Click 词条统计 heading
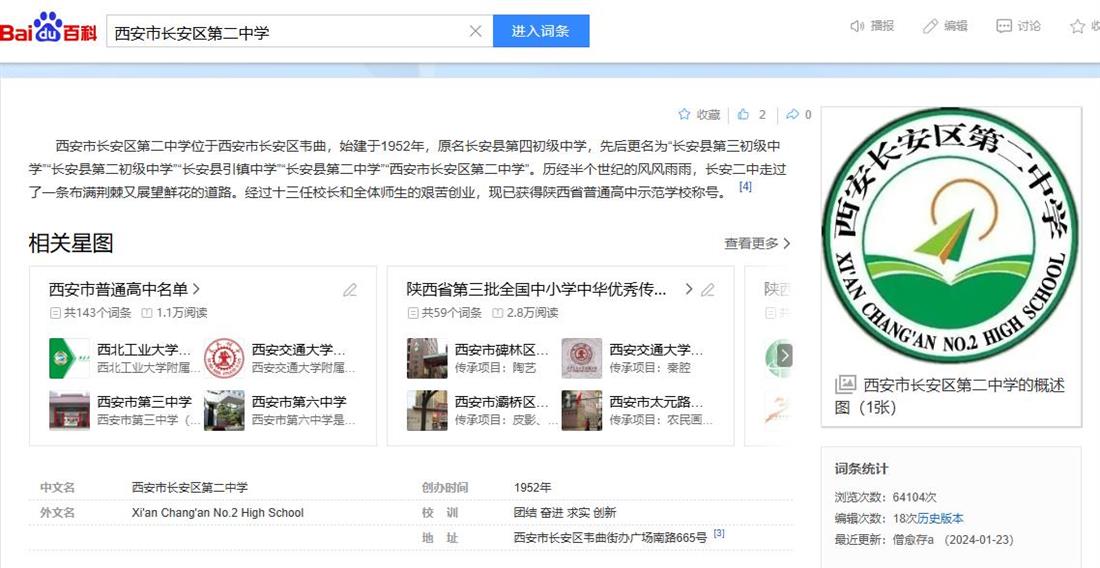This screenshot has width=1100, height=568. click(861, 469)
